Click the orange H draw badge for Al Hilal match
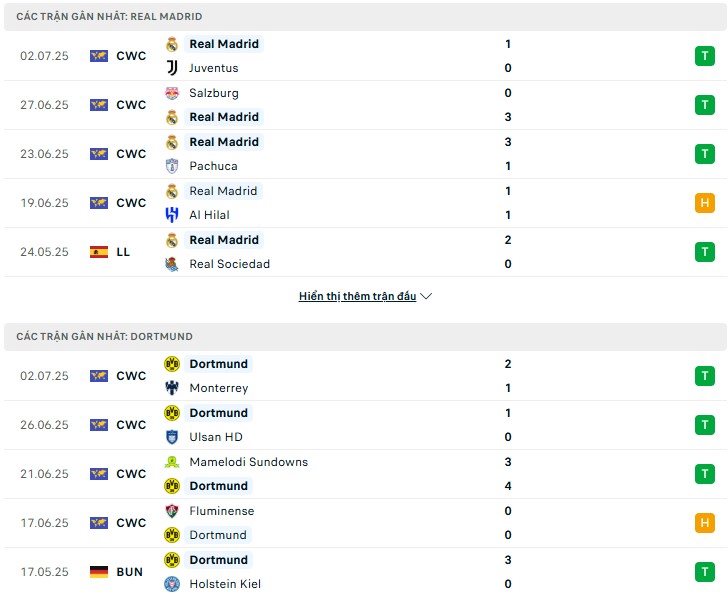 (704, 203)
